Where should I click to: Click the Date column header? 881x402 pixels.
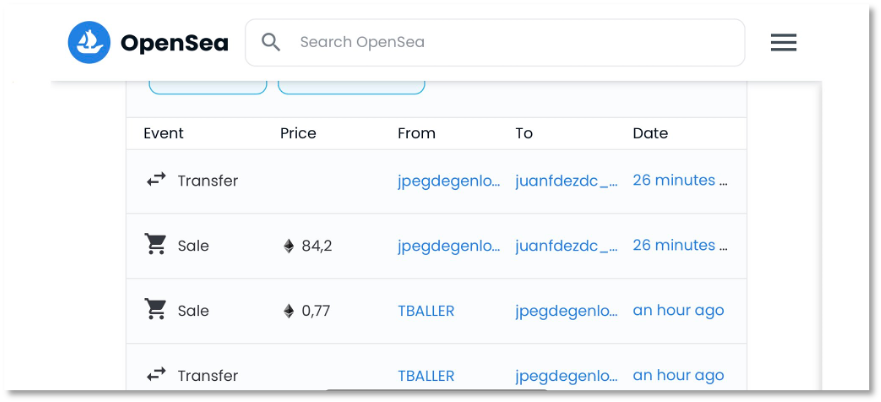pos(650,133)
